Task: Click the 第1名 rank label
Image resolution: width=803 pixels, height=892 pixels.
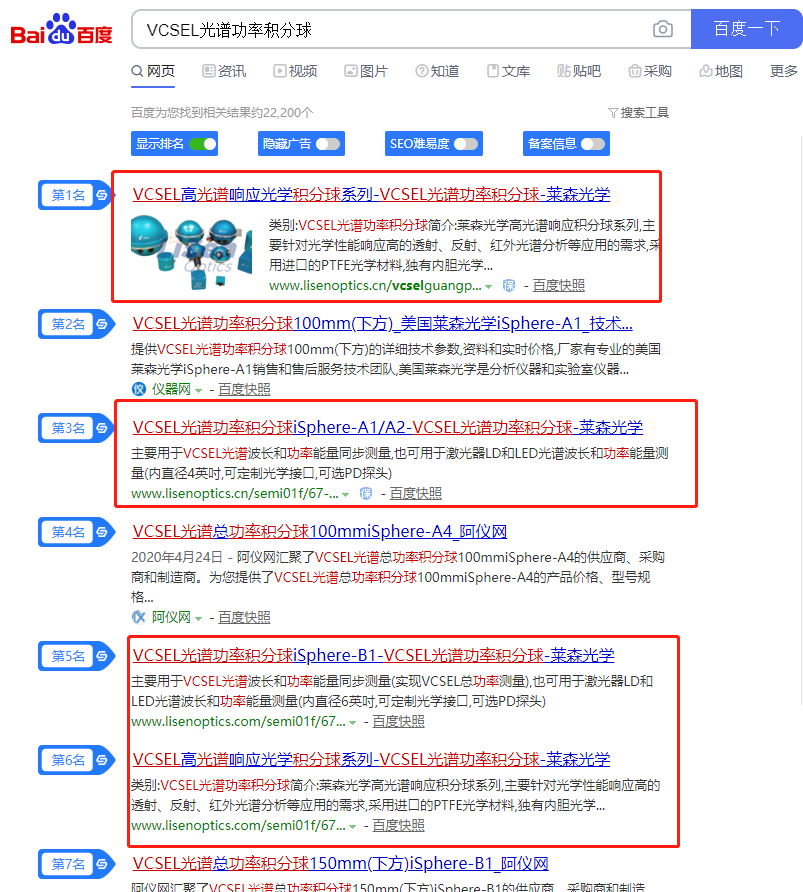Action: pos(68,195)
